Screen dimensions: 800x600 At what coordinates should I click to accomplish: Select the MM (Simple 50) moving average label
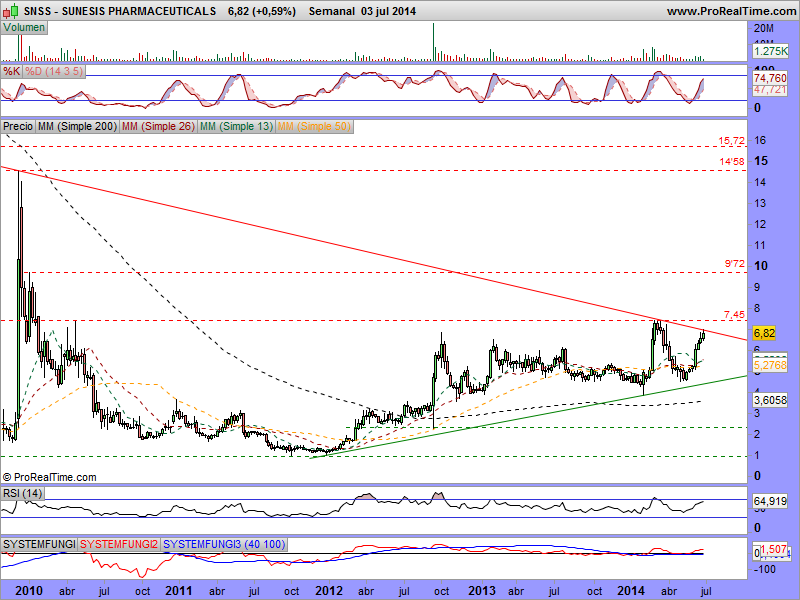pyautogui.click(x=314, y=126)
